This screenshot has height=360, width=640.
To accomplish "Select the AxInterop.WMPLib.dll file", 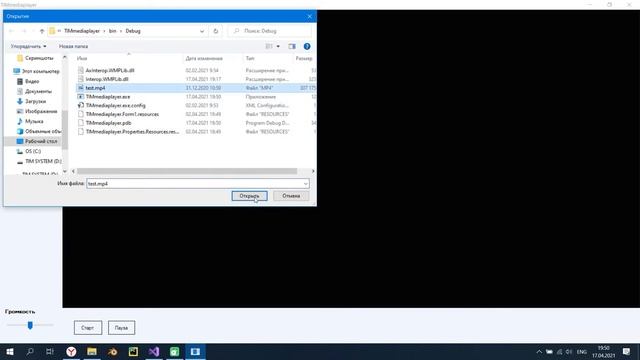I will click(110, 70).
